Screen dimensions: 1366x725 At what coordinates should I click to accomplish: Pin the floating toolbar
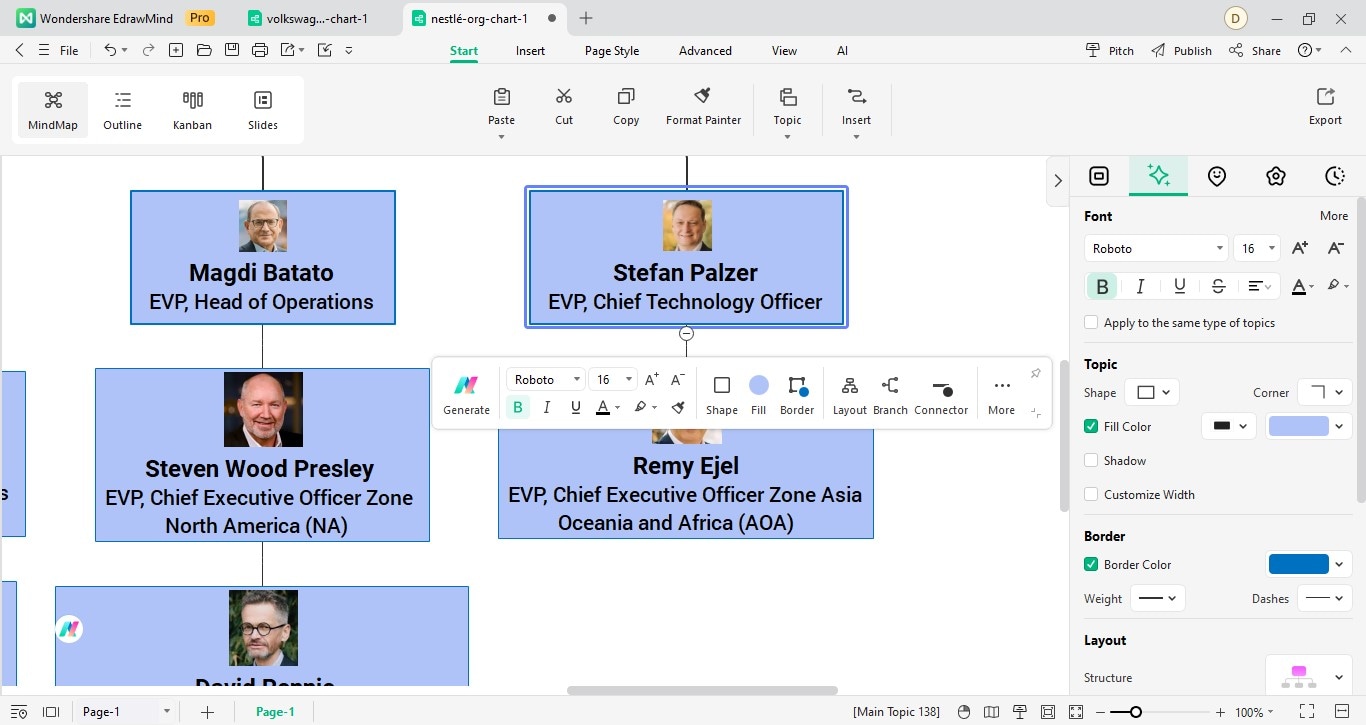pos(1035,374)
